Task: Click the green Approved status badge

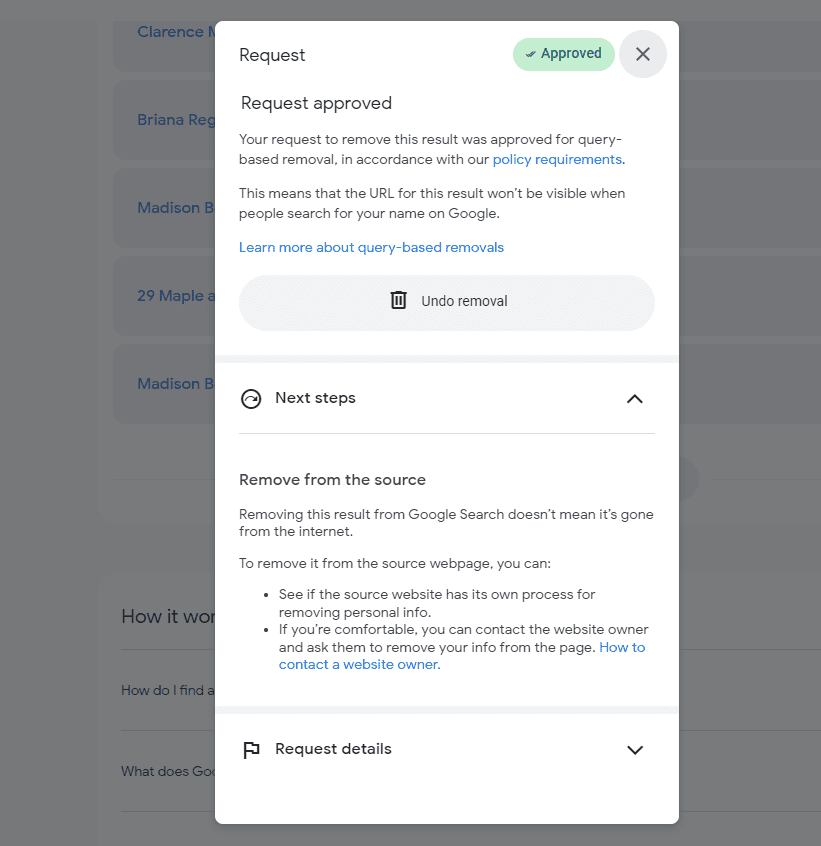Action: coord(563,54)
